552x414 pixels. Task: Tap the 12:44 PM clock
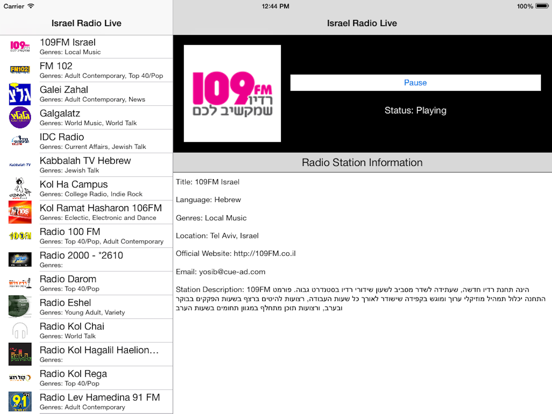276,6
